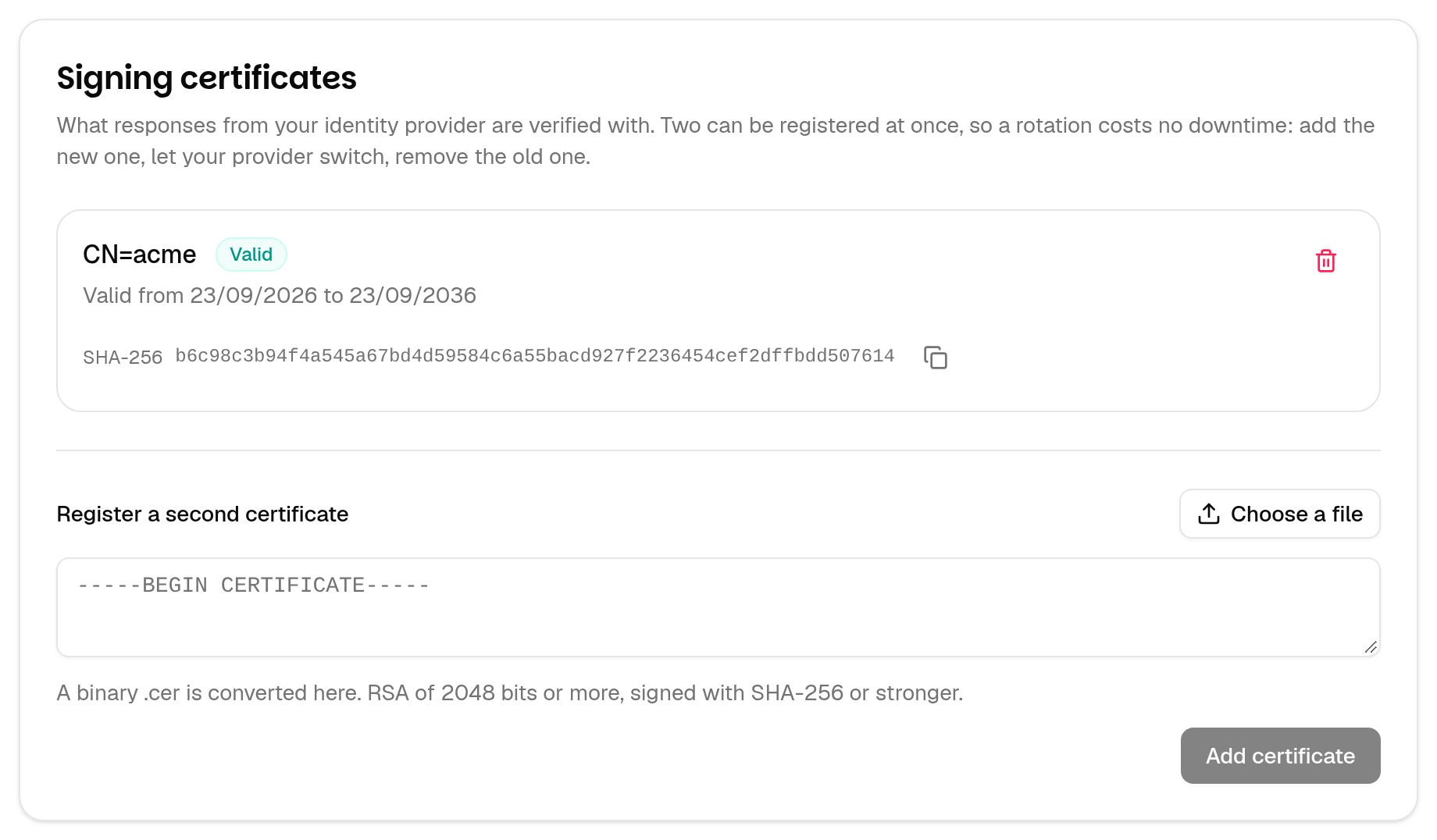
Task: Click the Signing certificates heading
Action: click(206, 78)
